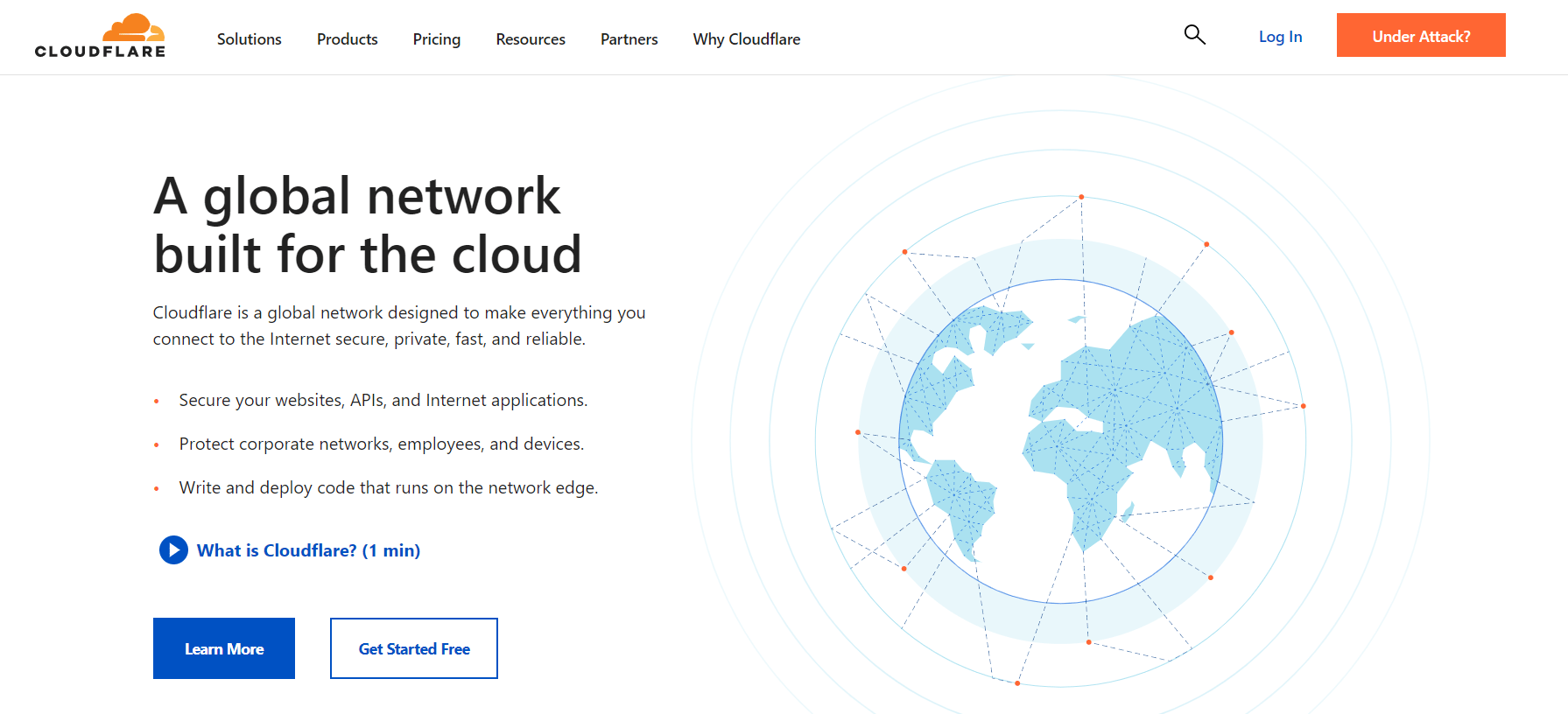Go to the Pricing page
Image resolution: width=1568 pixels, height=714 pixels.
click(x=437, y=39)
